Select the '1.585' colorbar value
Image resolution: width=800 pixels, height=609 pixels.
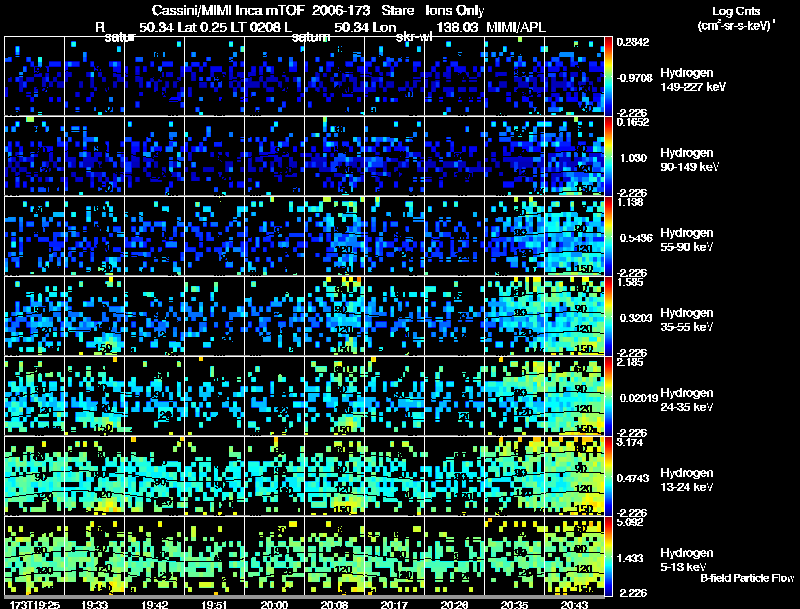(630, 282)
